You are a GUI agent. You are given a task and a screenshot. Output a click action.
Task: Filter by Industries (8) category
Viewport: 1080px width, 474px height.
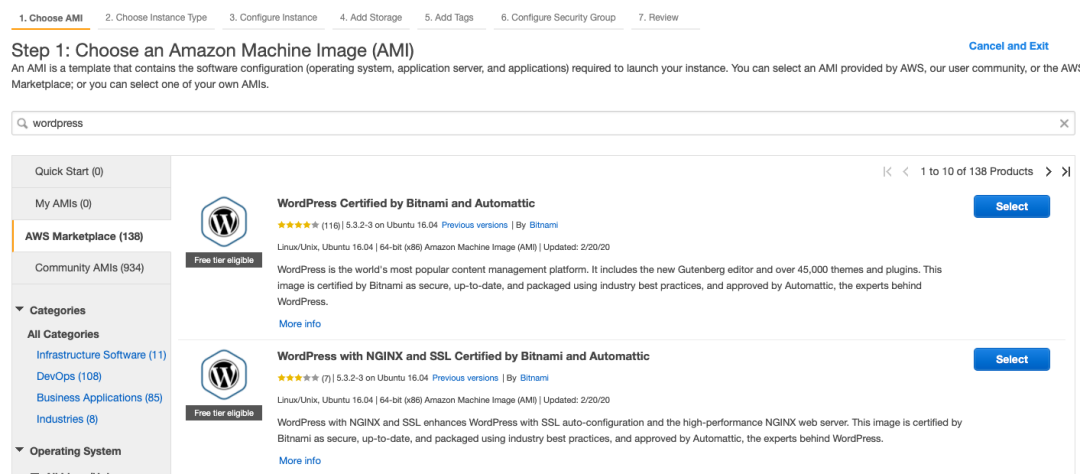(68, 420)
